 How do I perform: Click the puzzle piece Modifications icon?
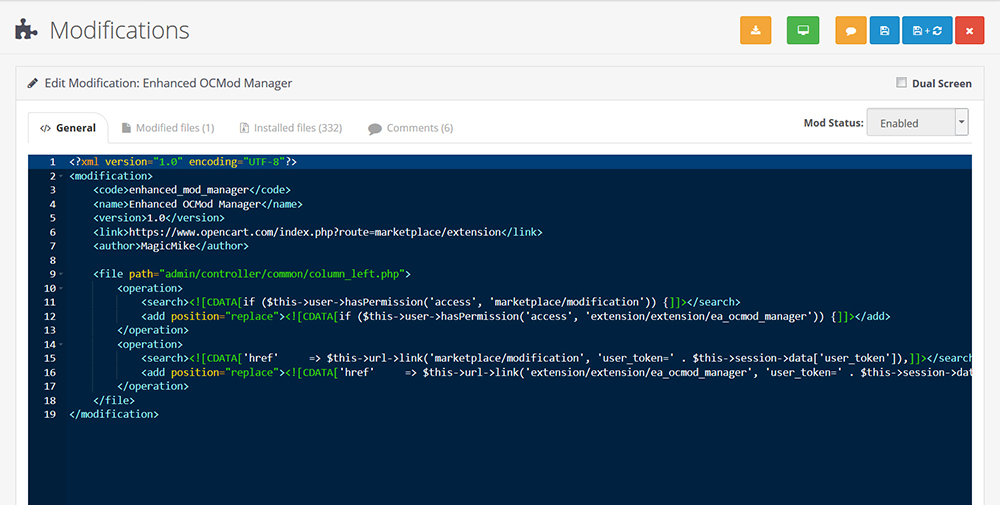(26, 30)
